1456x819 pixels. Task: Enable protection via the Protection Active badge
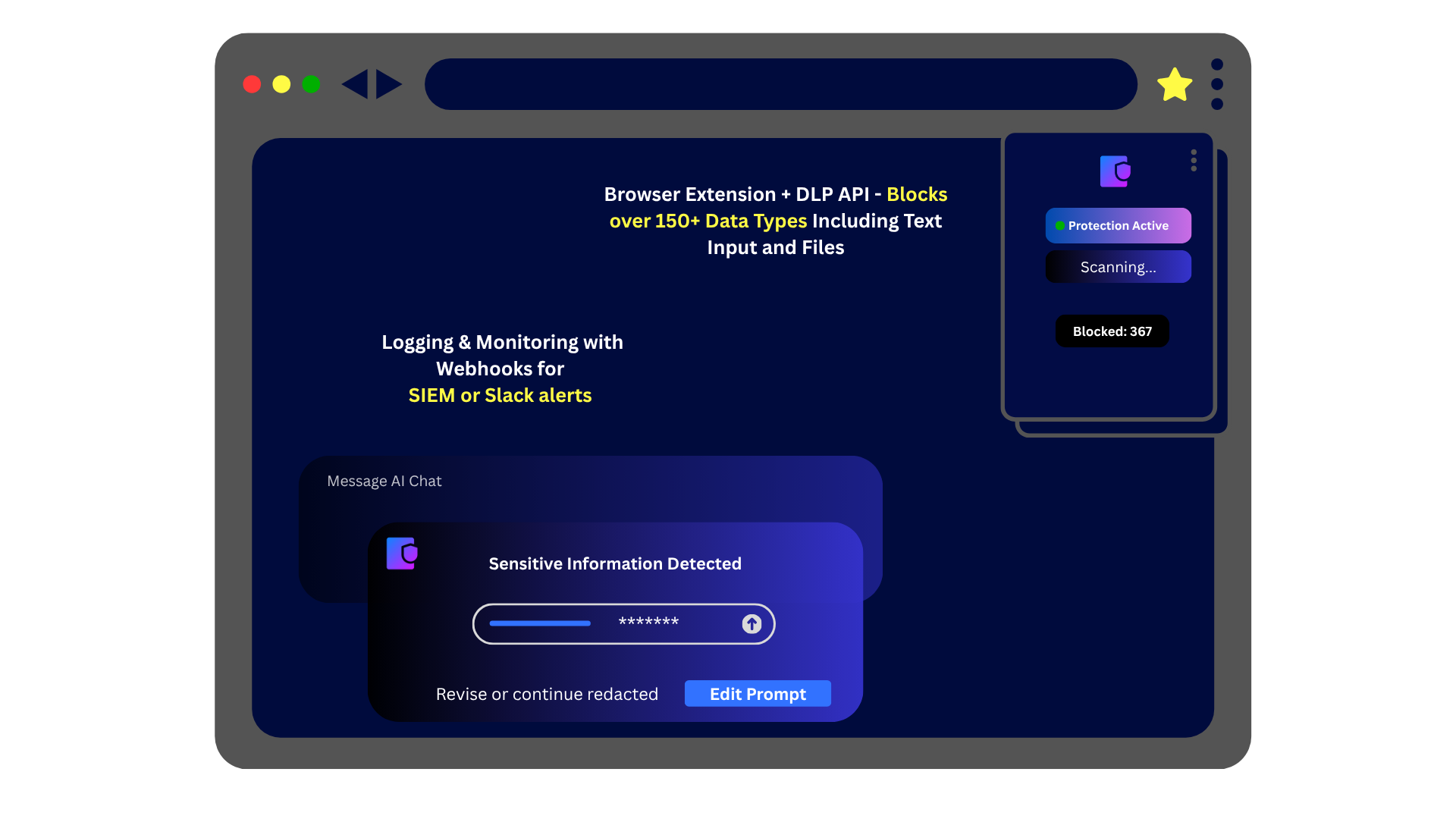pos(1118,225)
